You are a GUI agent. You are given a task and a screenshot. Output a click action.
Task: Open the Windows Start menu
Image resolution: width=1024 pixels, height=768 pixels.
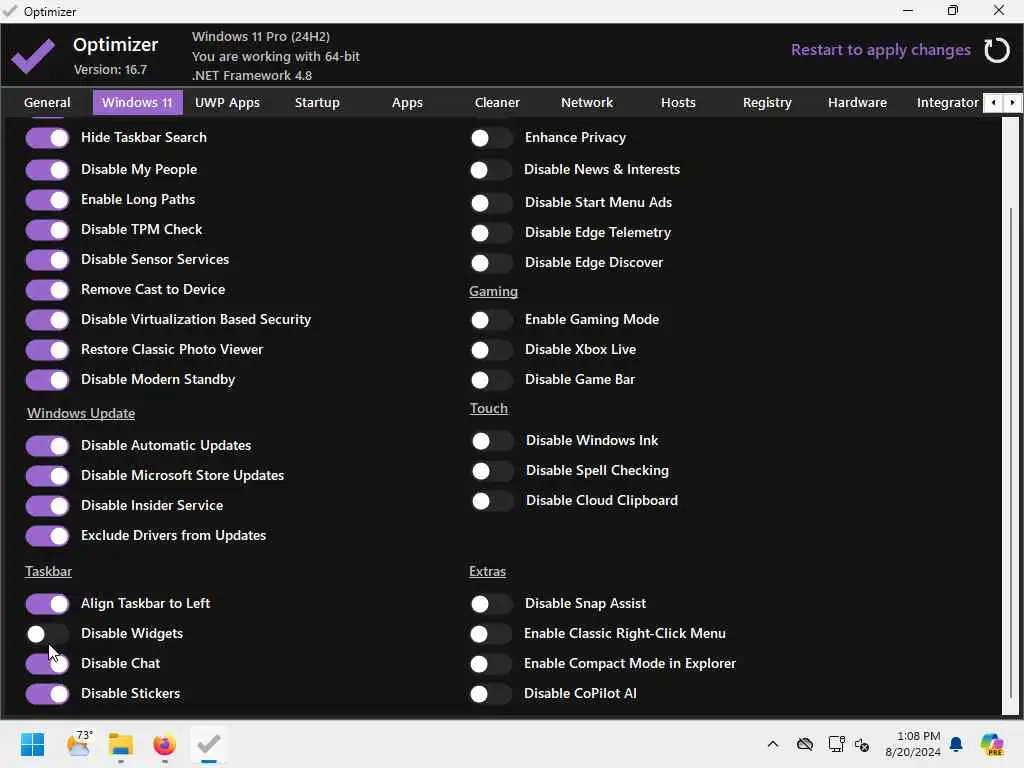click(x=32, y=744)
